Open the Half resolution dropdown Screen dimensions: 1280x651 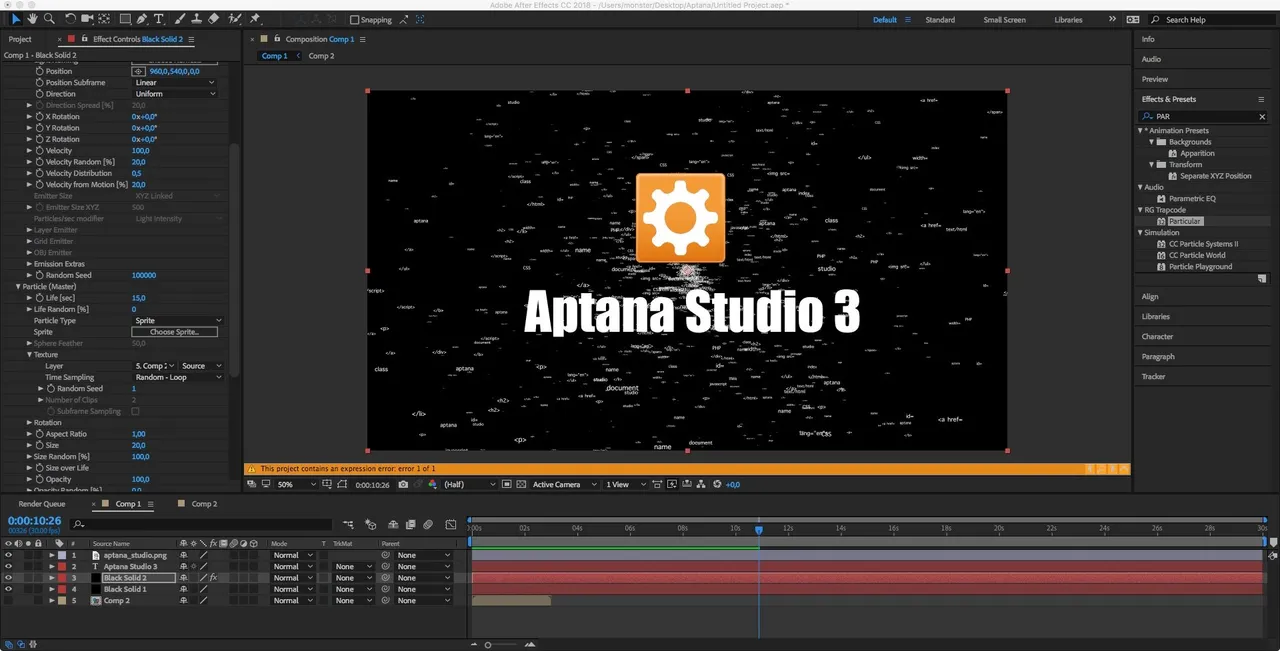[469, 484]
